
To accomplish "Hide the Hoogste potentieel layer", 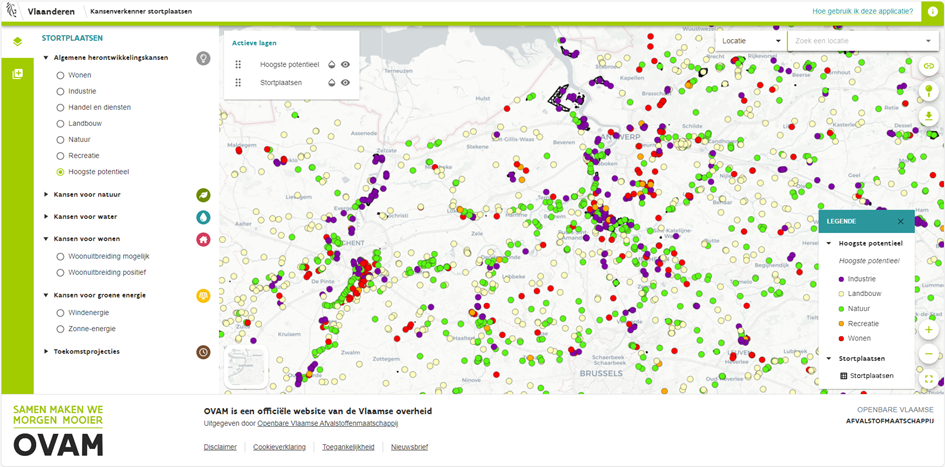I will pos(345,64).
